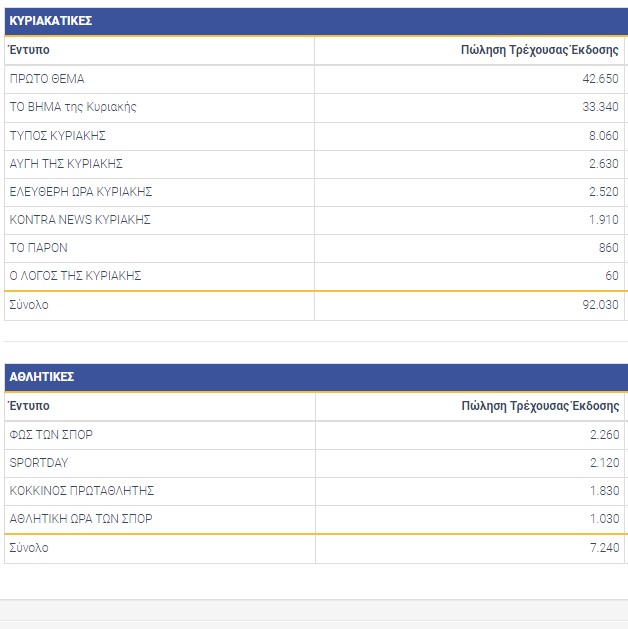Screen dimensions: 628x629
Task: Select ΦΩΣ ΤΩΝ ΣΠΟΡ row name
Action: [x=51, y=435]
